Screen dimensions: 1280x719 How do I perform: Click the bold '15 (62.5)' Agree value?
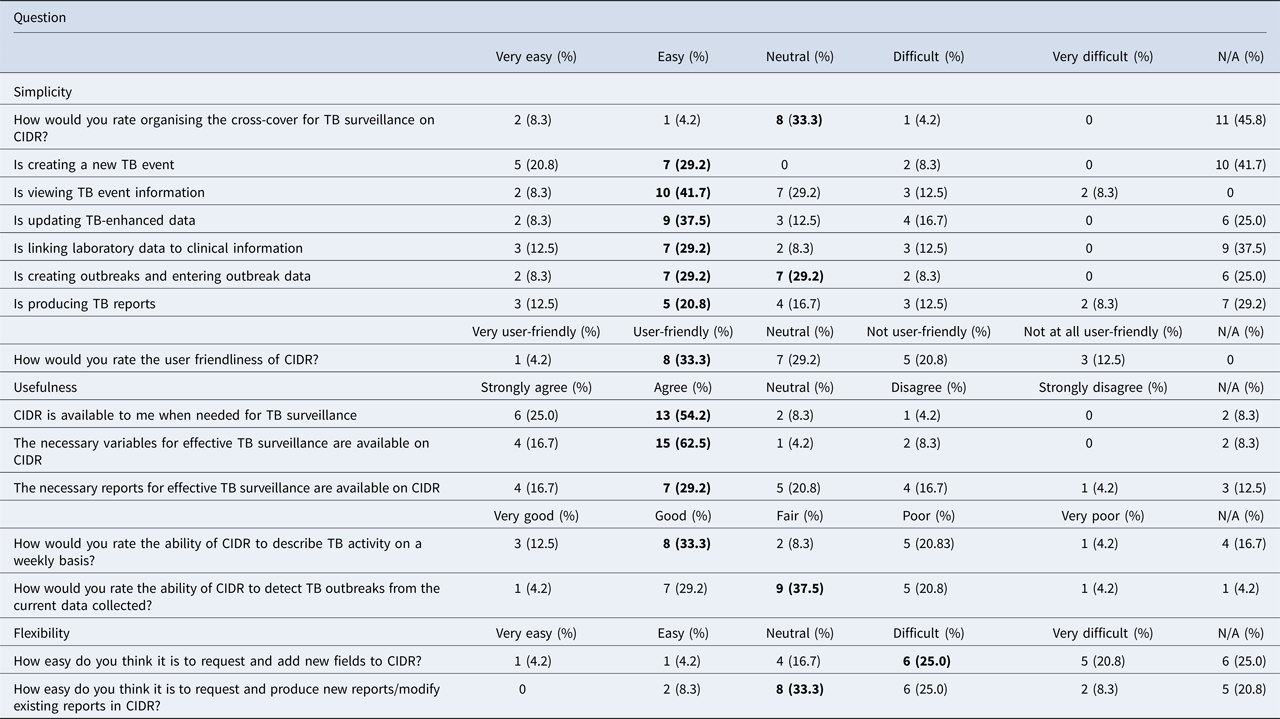pos(683,443)
